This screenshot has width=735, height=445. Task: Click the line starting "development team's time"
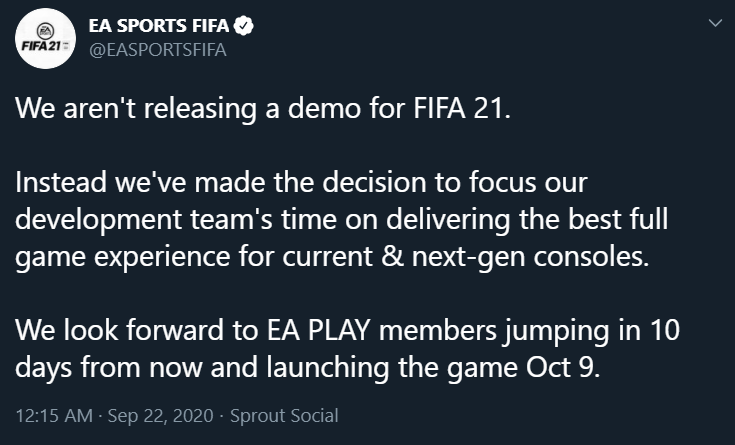pyautogui.click(x=342, y=219)
